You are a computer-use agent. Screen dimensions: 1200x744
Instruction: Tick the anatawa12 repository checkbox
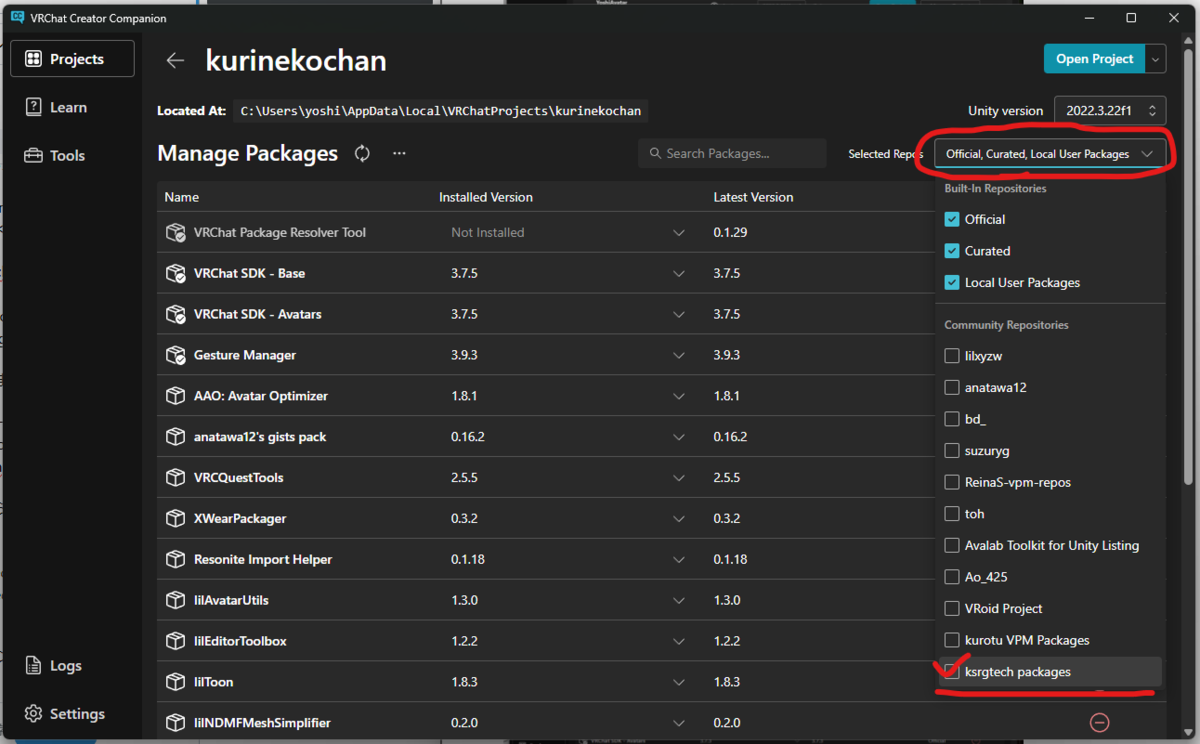coord(952,387)
